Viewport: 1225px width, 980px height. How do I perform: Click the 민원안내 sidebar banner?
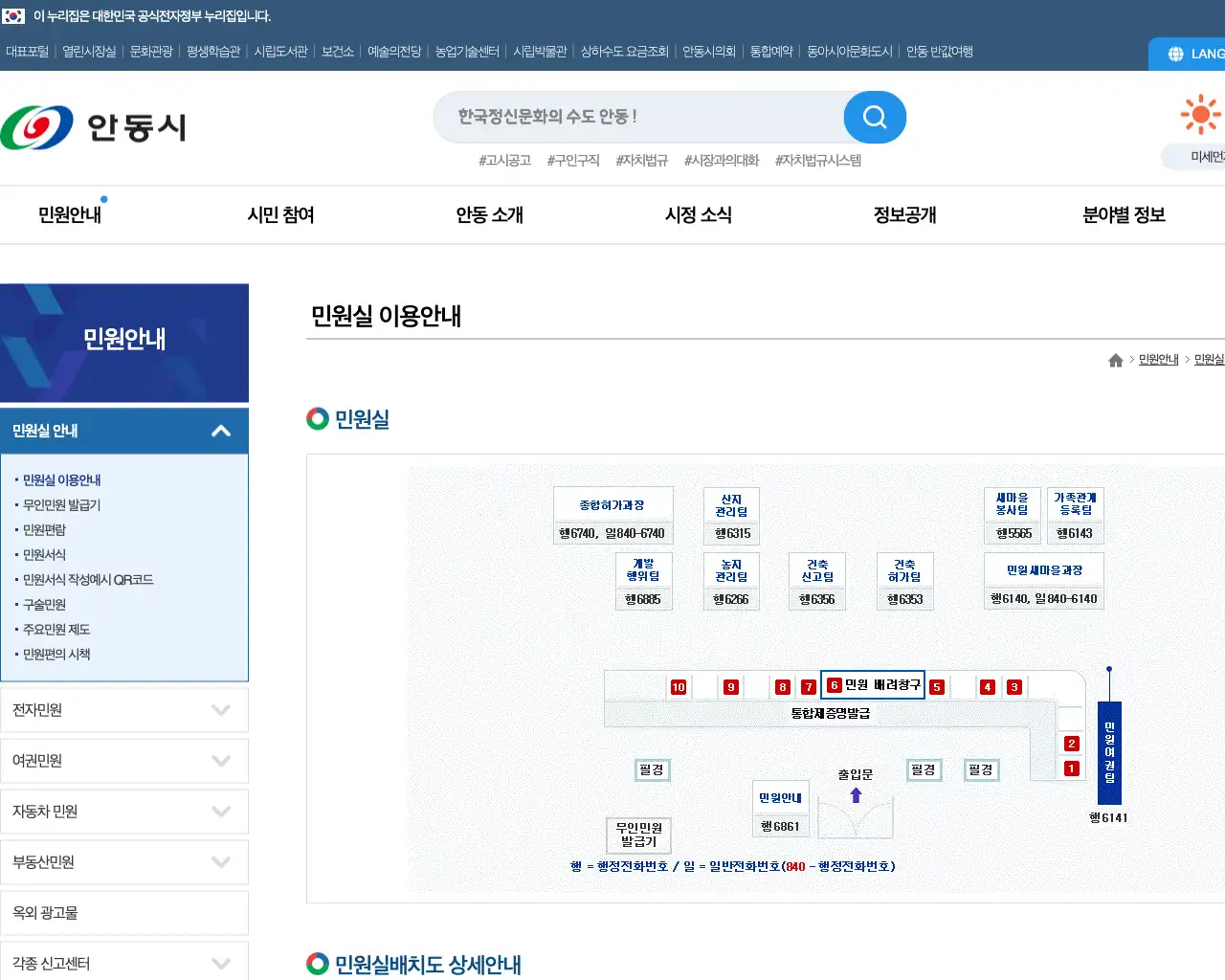click(124, 343)
